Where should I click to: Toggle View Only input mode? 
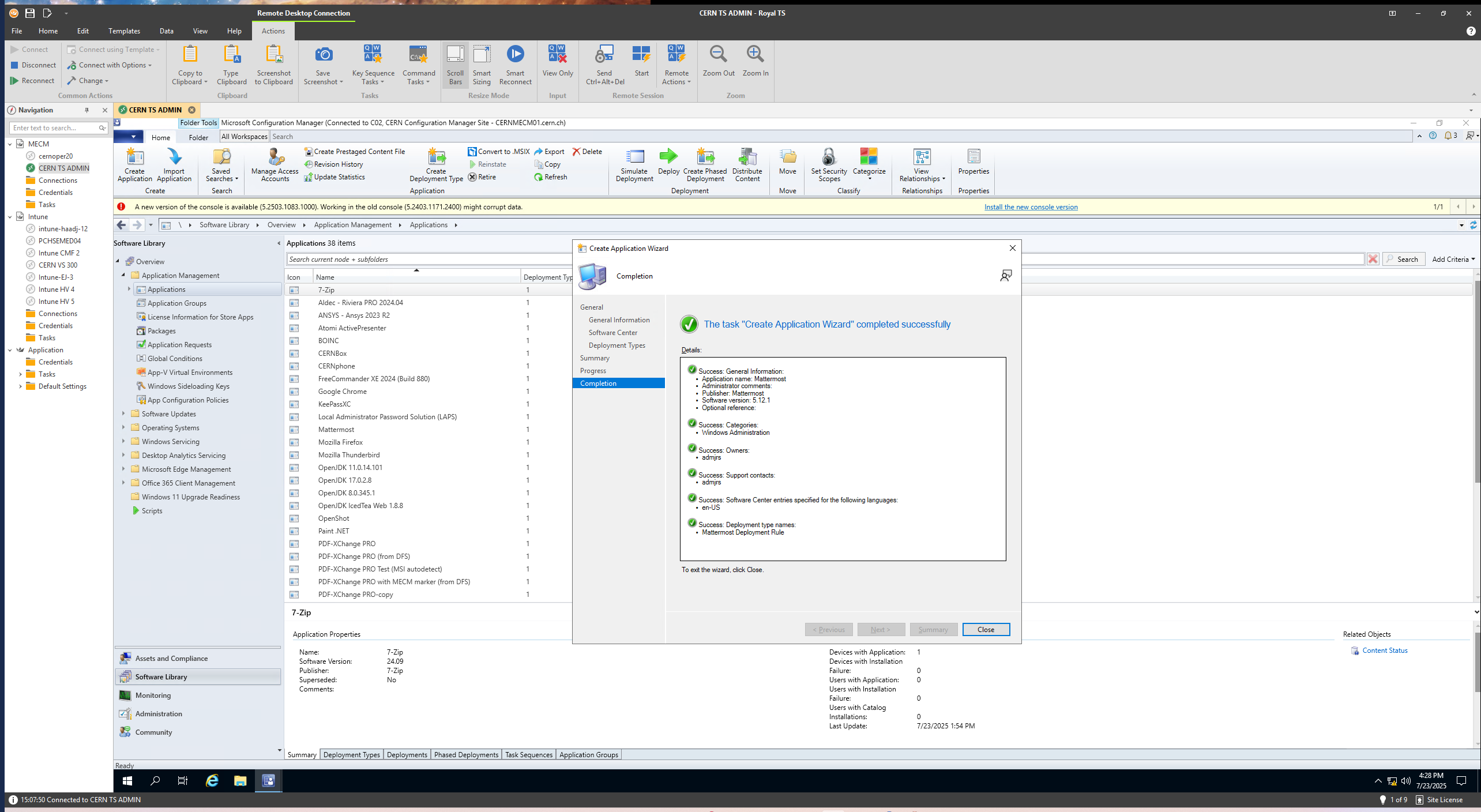point(557,61)
